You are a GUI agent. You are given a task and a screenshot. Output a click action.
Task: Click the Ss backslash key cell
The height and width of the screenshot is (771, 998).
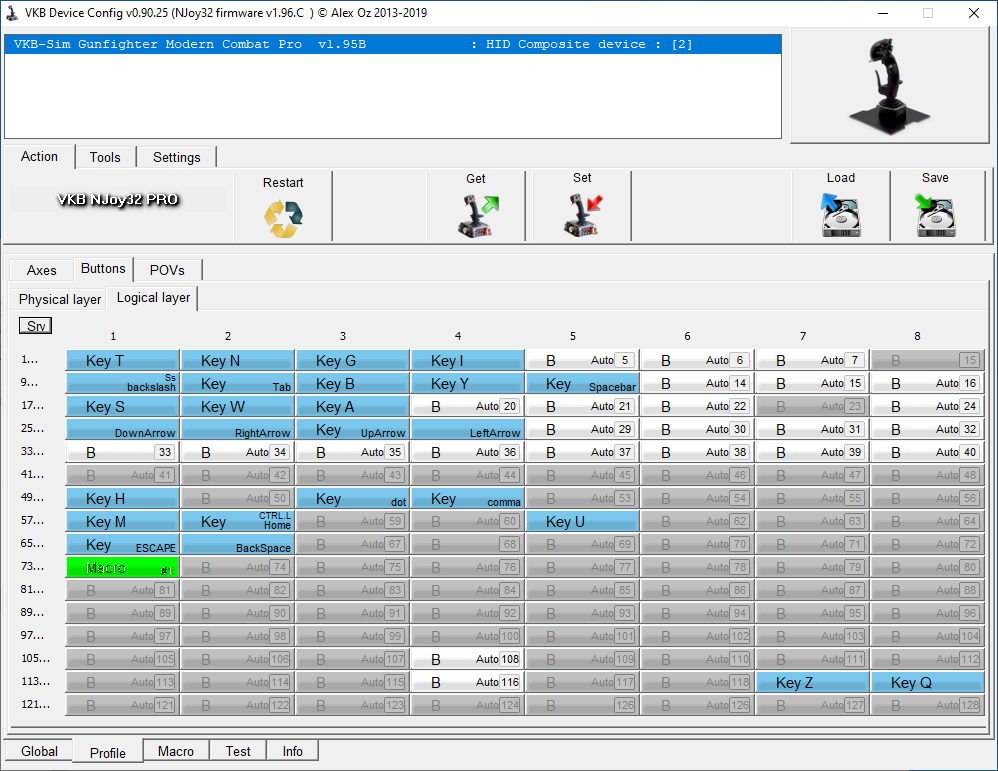pyautogui.click(x=122, y=383)
